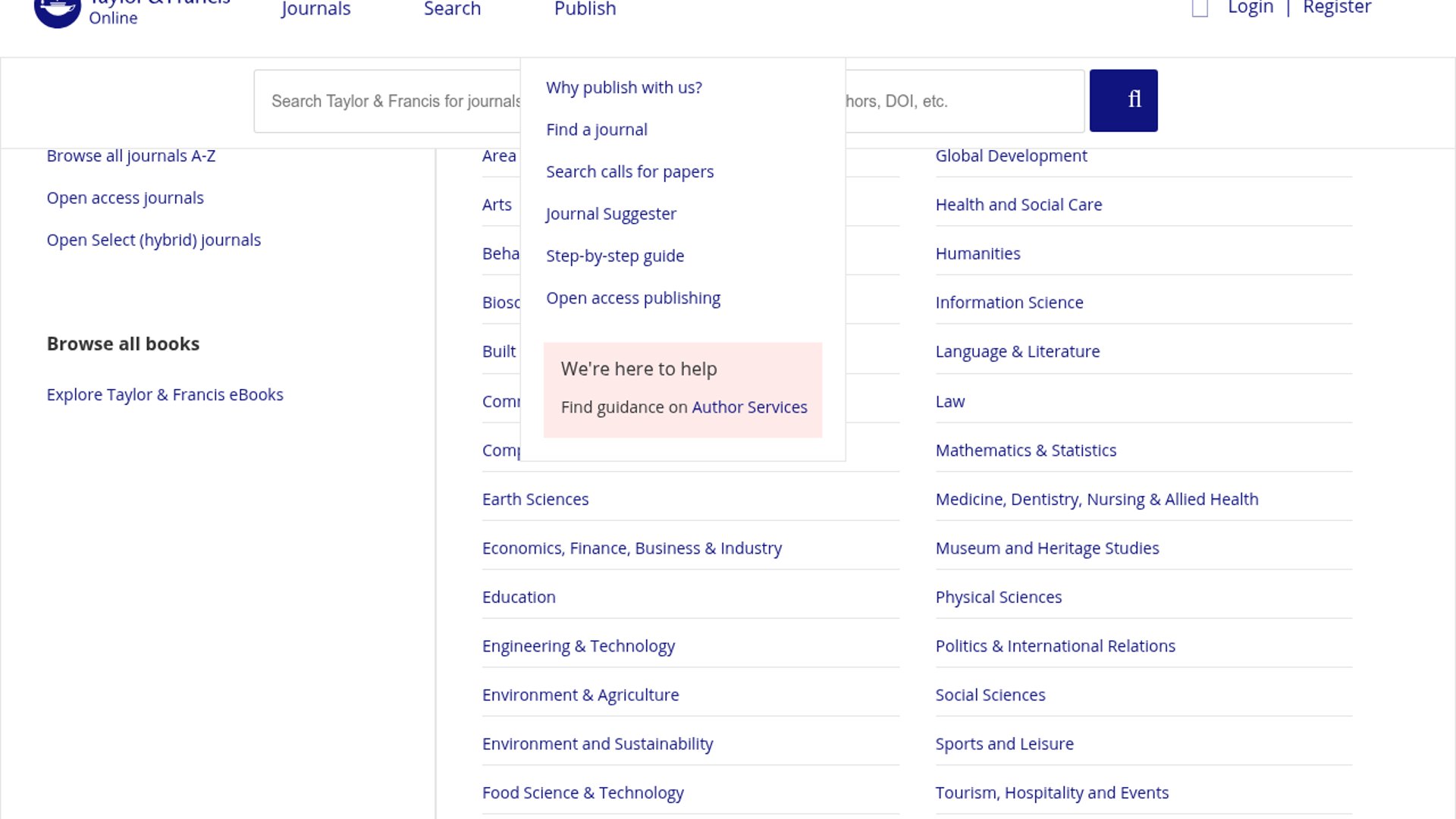
Task: Click the Taylor & Francis Online logo
Action: [x=58, y=11]
